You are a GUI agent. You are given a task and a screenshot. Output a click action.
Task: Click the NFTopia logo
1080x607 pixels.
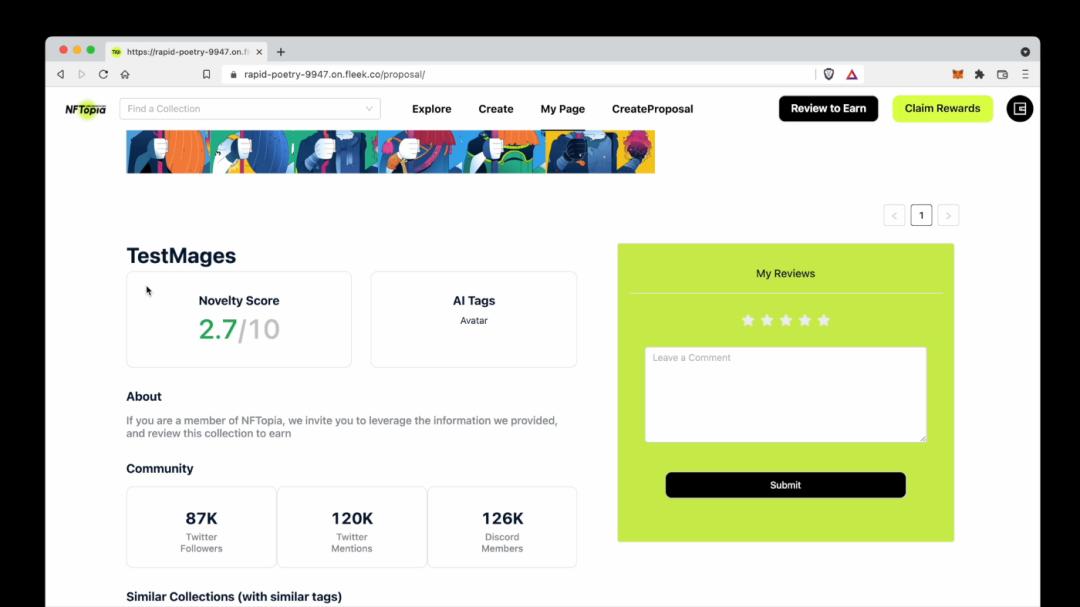(85, 109)
